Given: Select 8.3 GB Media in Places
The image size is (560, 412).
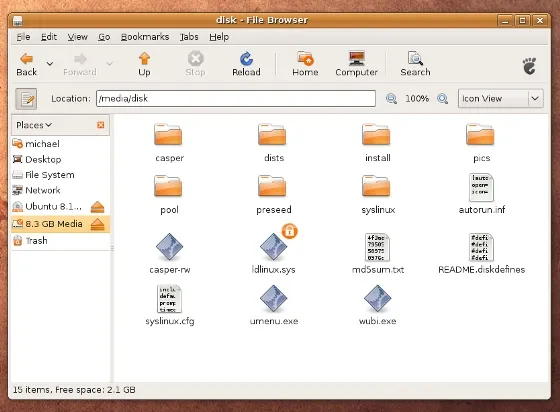Looking at the screenshot, I should (x=48, y=224).
